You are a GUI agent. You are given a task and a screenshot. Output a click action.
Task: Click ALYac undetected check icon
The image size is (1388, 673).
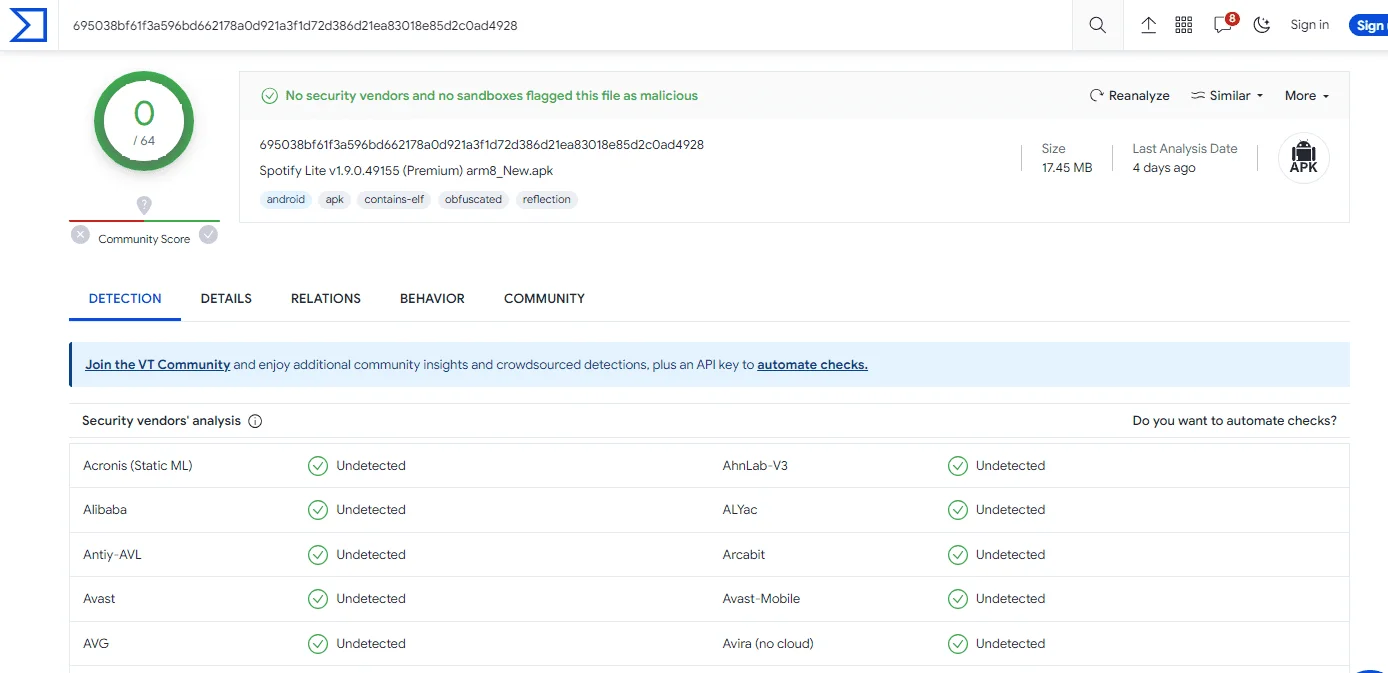coord(958,510)
